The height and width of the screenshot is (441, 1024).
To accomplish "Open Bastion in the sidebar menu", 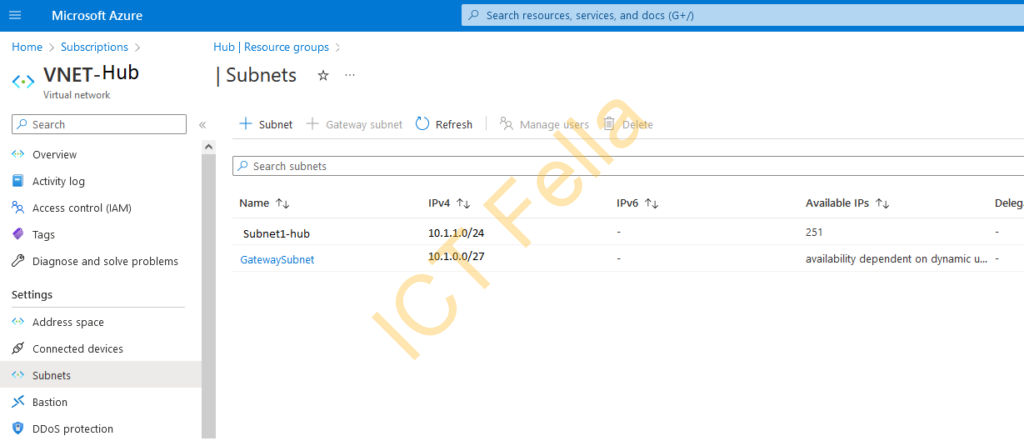I will click(x=50, y=402).
